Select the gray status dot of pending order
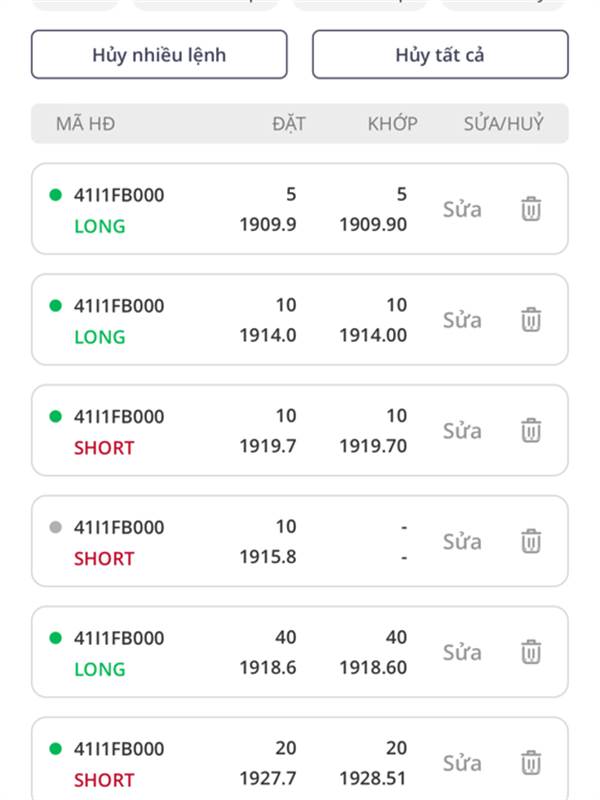The height and width of the screenshot is (800, 600). tap(55, 527)
